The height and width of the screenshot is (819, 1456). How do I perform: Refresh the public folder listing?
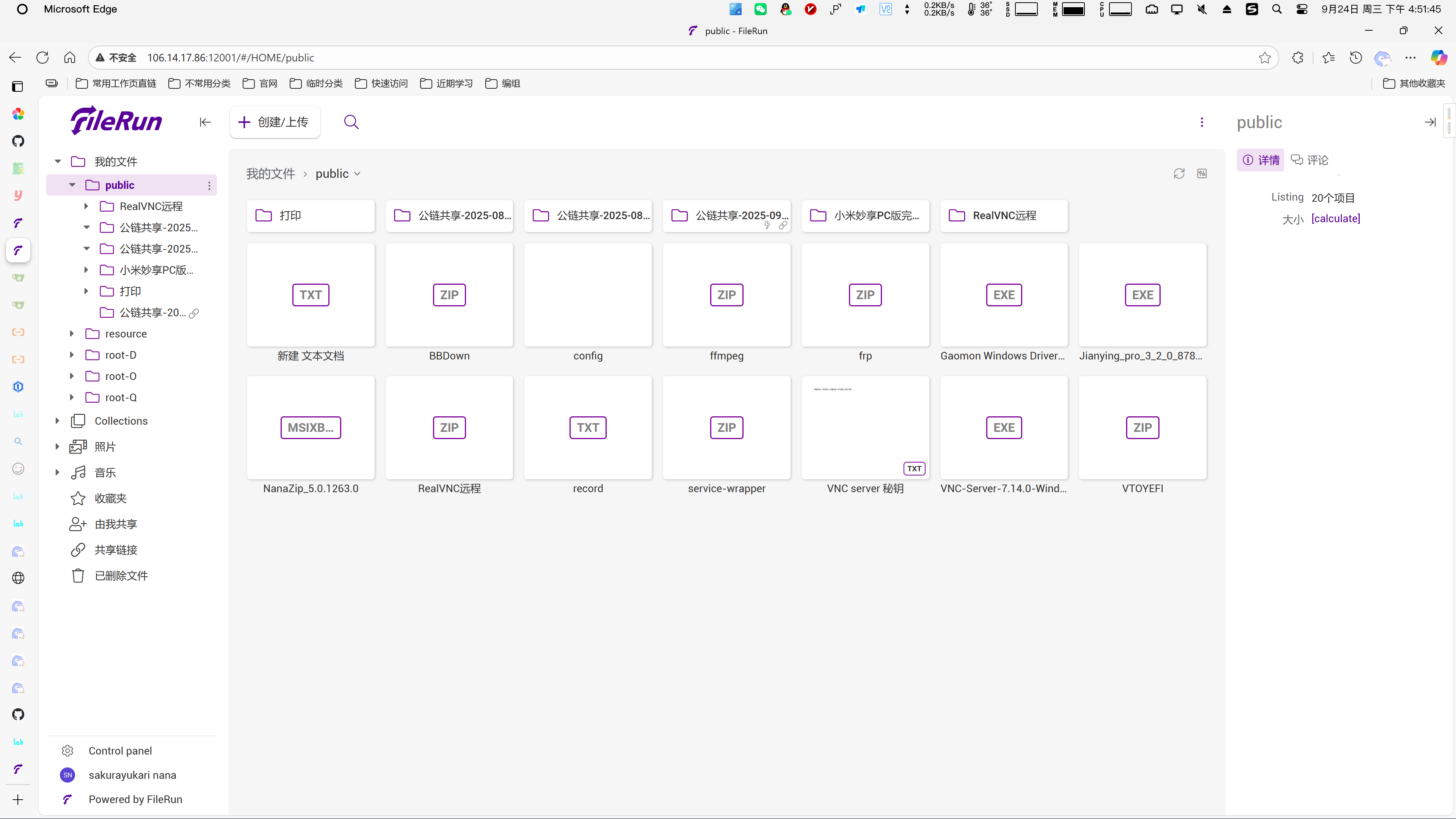(1178, 174)
